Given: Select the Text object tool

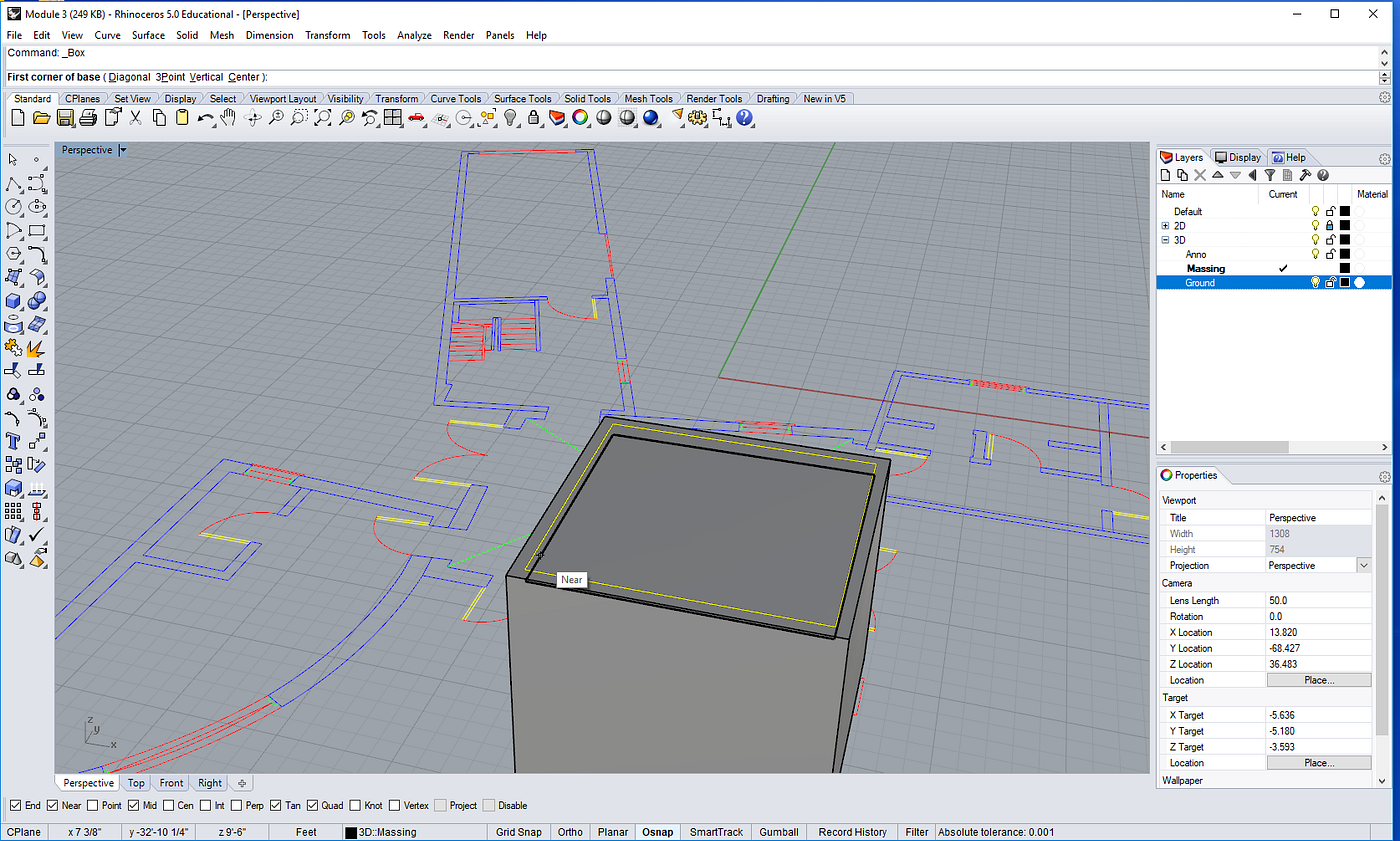Looking at the screenshot, I should click(x=14, y=440).
